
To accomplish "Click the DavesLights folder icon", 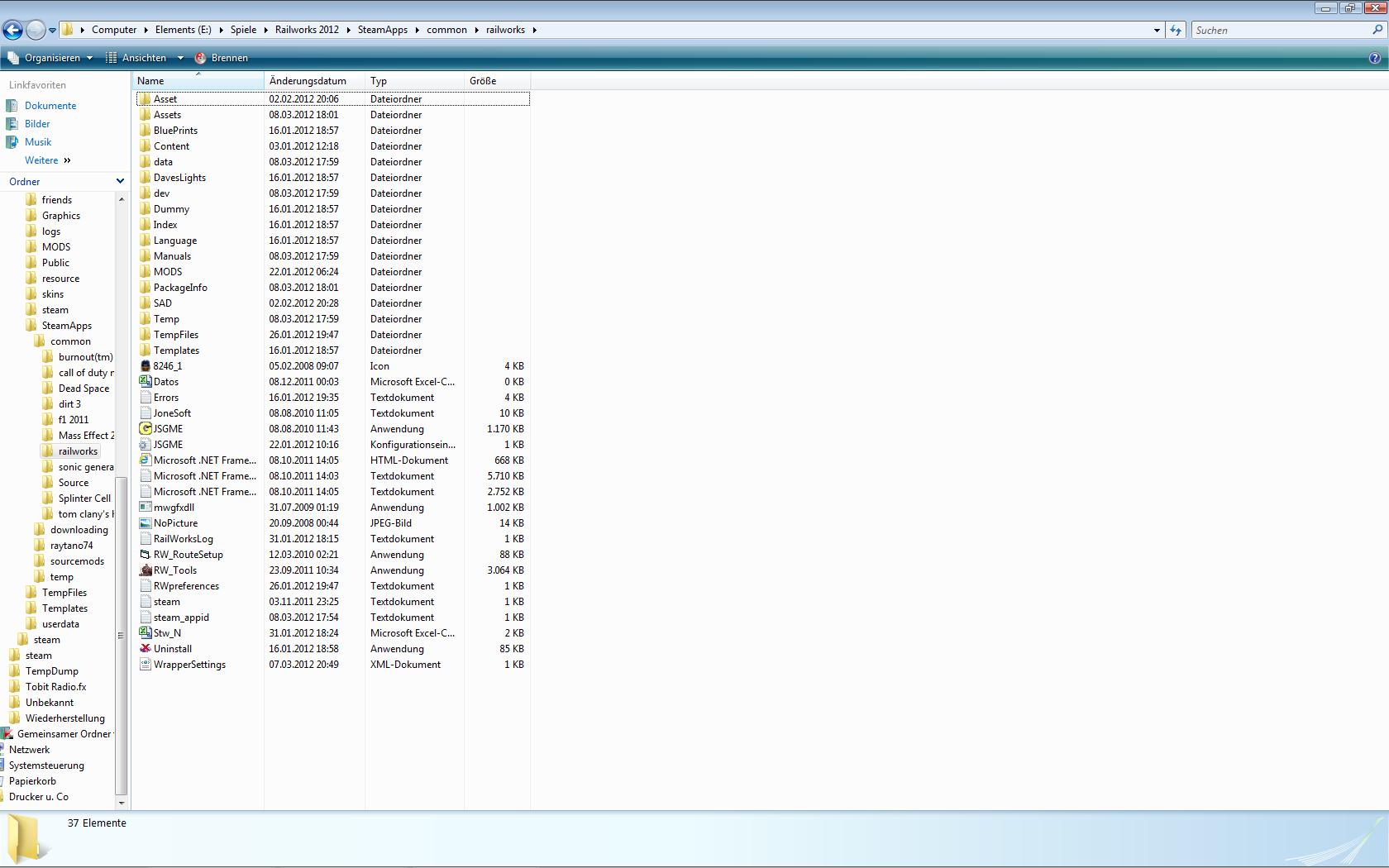I will tap(146, 178).
